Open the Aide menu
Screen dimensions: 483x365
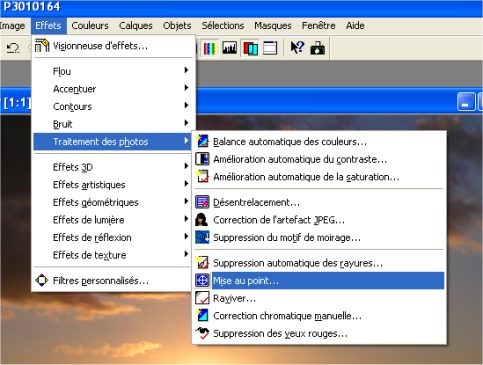pyautogui.click(x=355, y=26)
